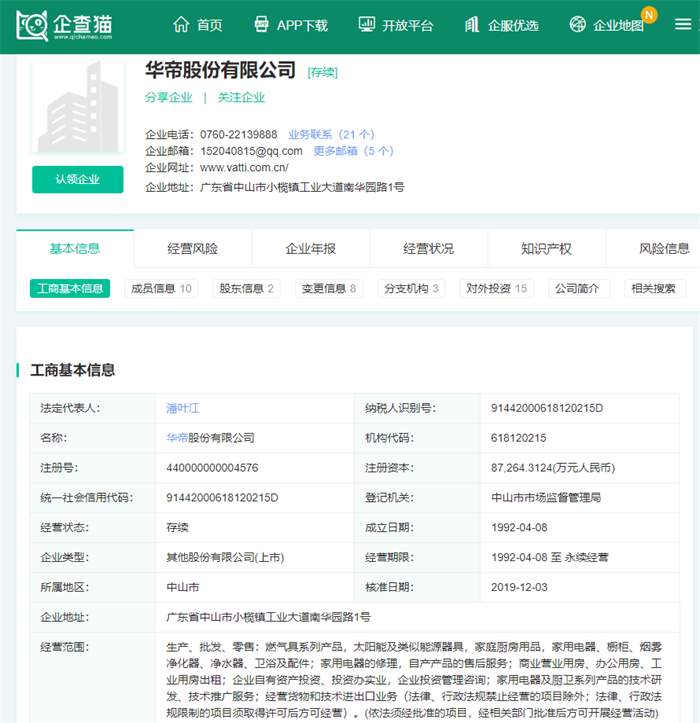The width and height of the screenshot is (700, 723).
Task: Click the building icon beside 企服优选
Action: [x=472, y=24]
